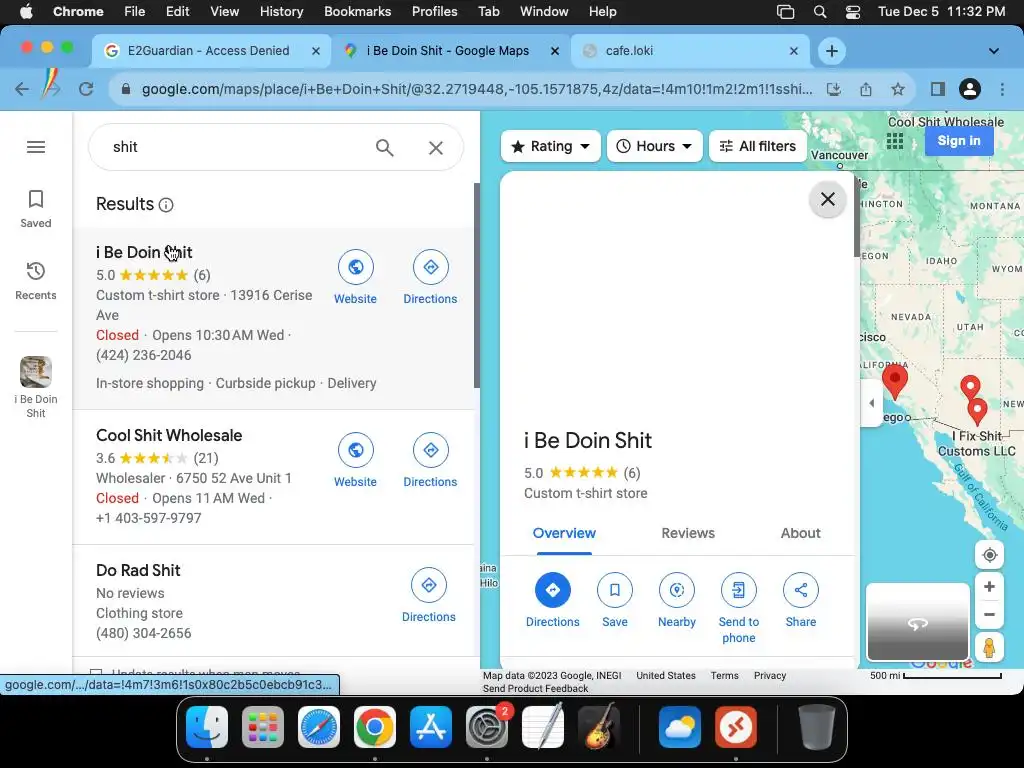
Task: Show your location on map
Action: tap(989, 555)
